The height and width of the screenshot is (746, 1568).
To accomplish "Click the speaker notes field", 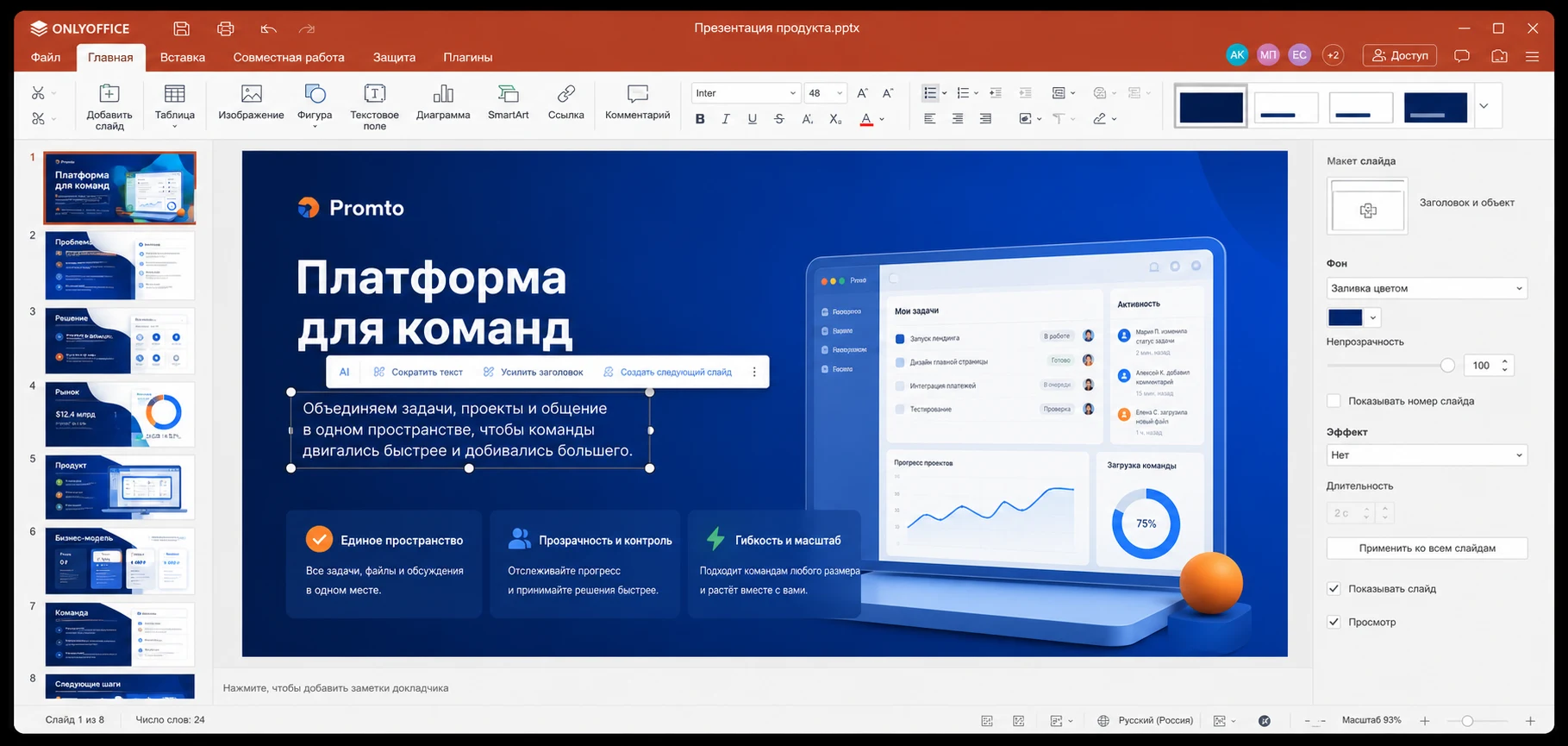I will tap(763, 688).
